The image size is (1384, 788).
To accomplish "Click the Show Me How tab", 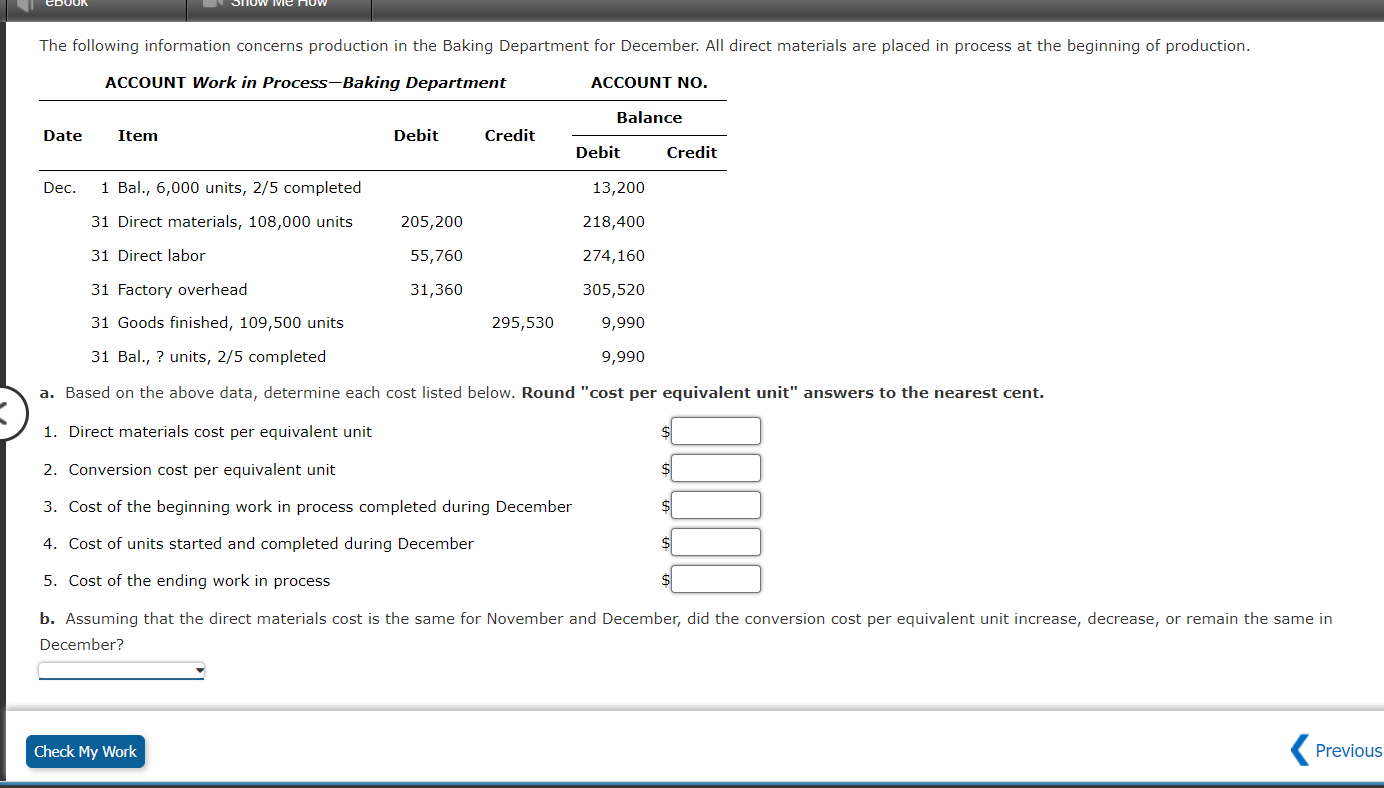I will point(279,8).
